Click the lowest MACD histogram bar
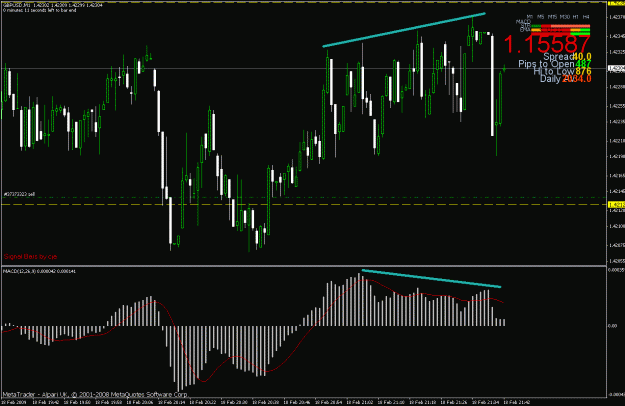625x406 pixels. click(178, 359)
